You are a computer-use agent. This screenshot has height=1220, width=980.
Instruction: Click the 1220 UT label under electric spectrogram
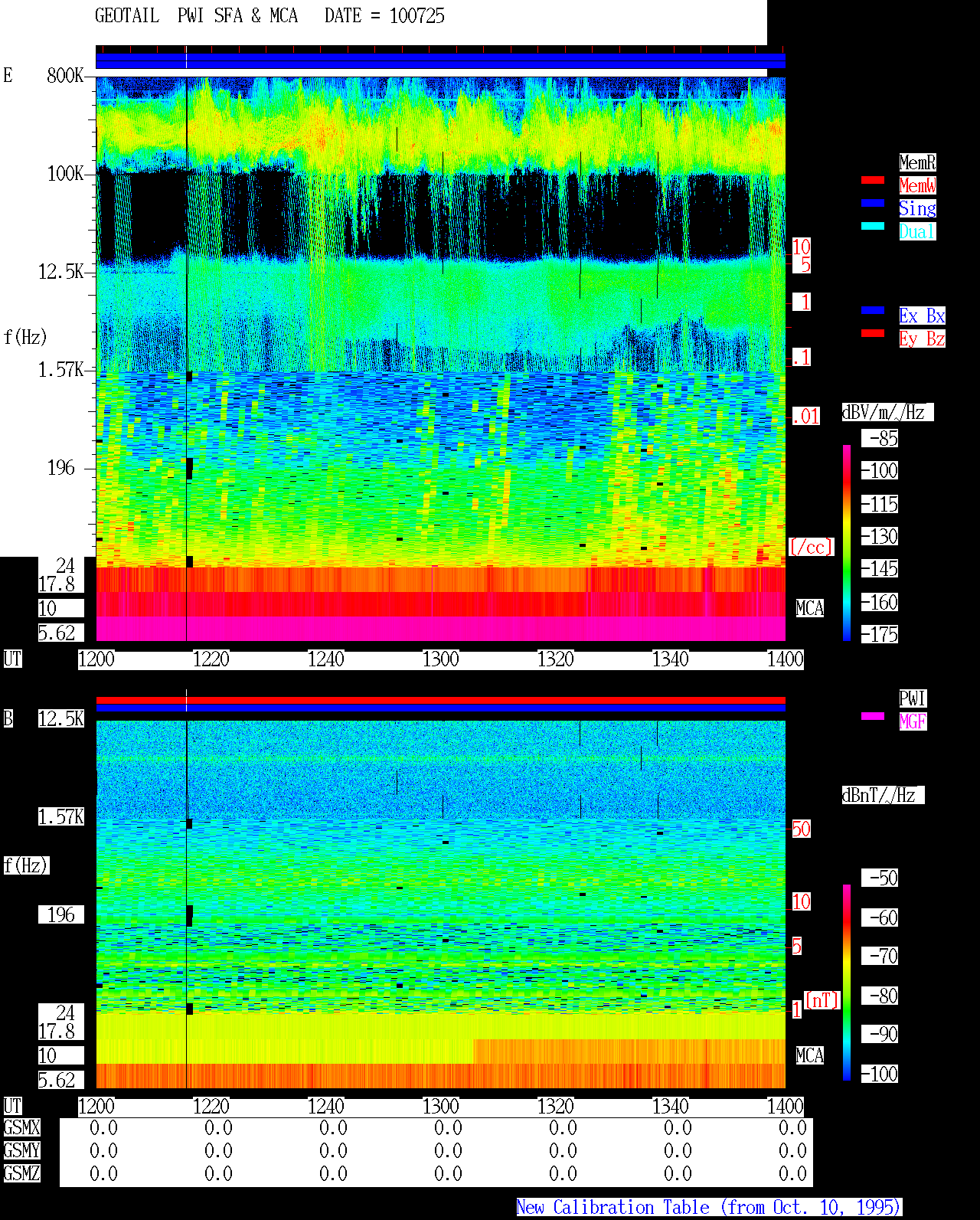[211, 659]
